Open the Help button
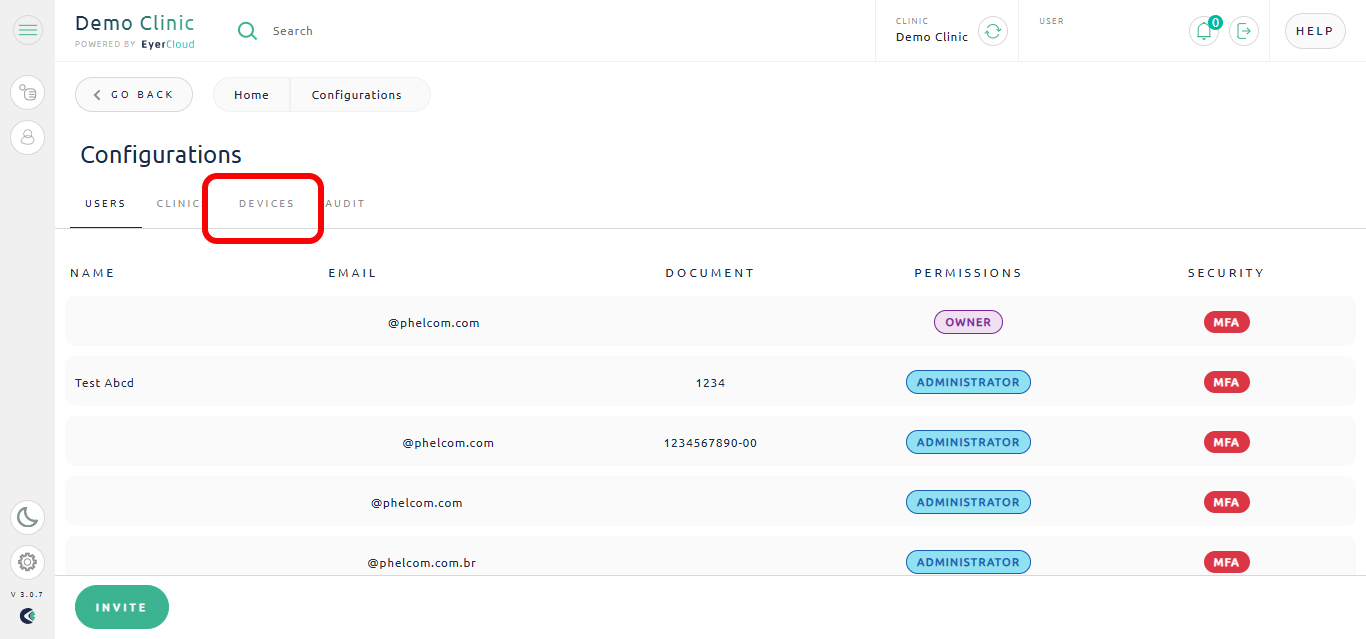Viewport: 1366px width, 639px height. tap(1314, 31)
